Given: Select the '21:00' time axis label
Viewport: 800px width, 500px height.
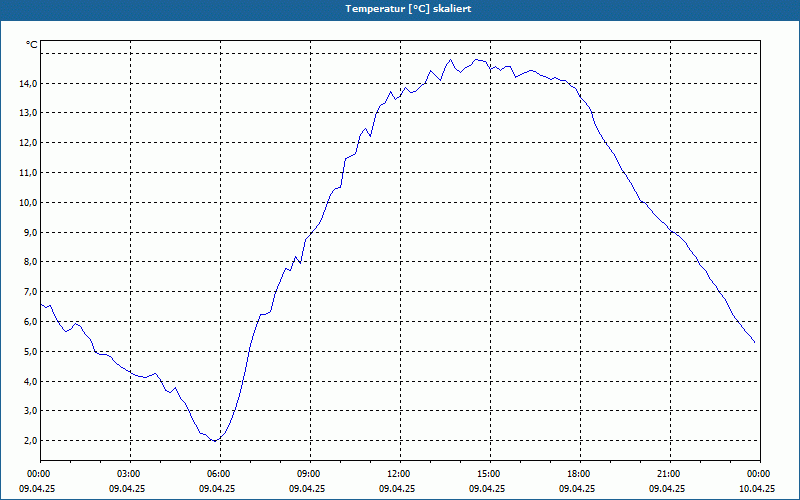Looking at the screenshot, I should [x=668, y=474].
